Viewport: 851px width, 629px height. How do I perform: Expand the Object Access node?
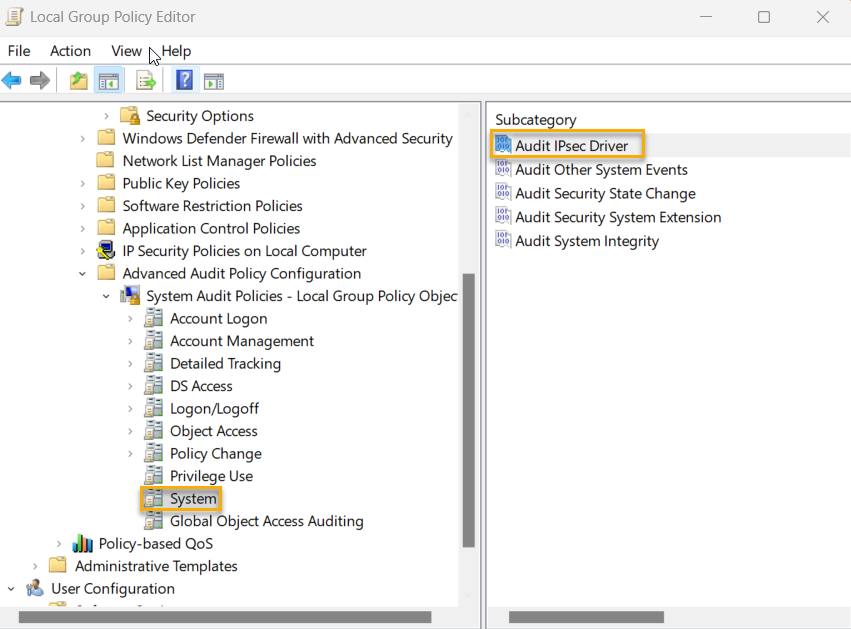(128, 430)
